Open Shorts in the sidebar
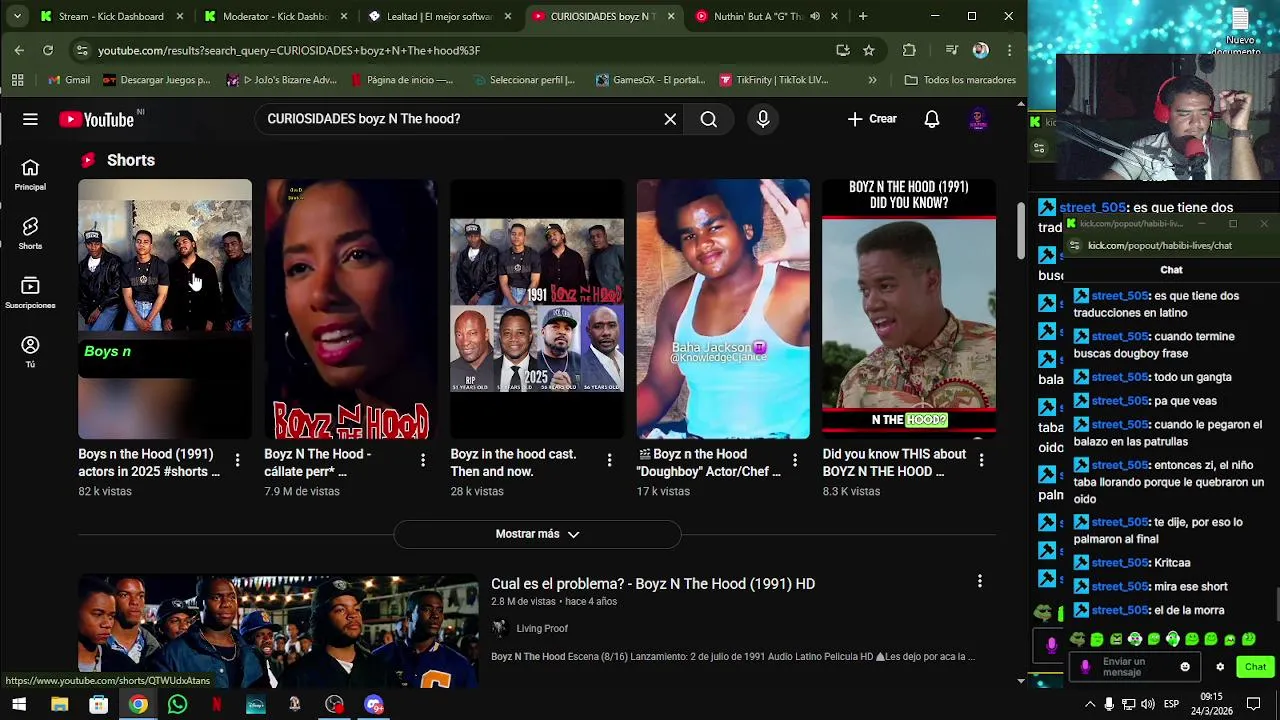The image size is (1280, 720). pos(30,234)
